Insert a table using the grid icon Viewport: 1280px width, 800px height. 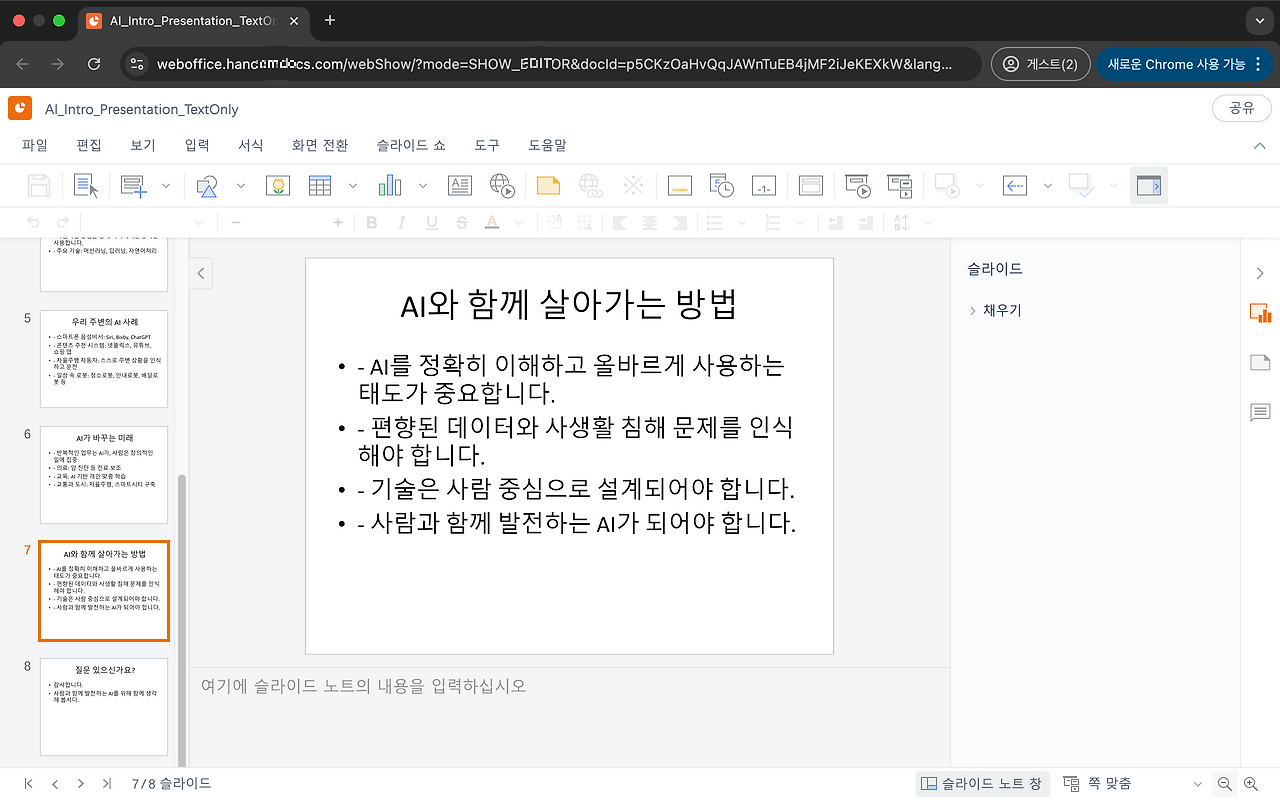(319, 185)
